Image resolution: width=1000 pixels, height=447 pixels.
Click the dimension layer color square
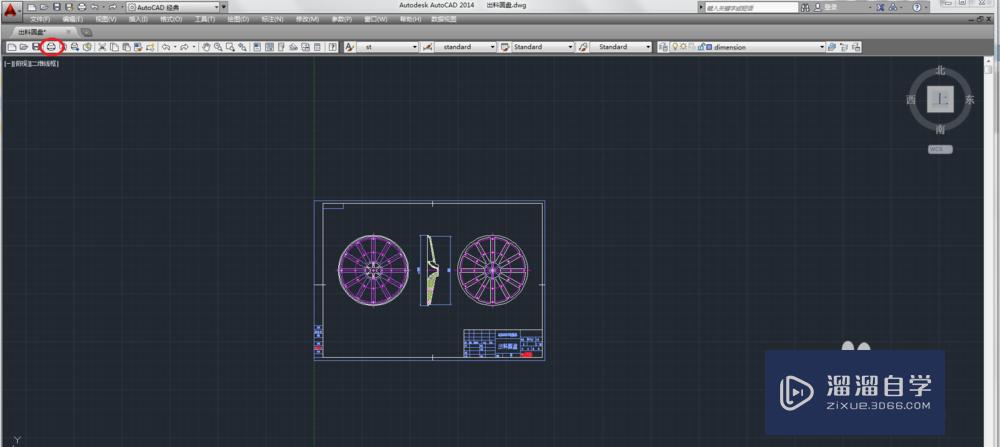[709, 47]
